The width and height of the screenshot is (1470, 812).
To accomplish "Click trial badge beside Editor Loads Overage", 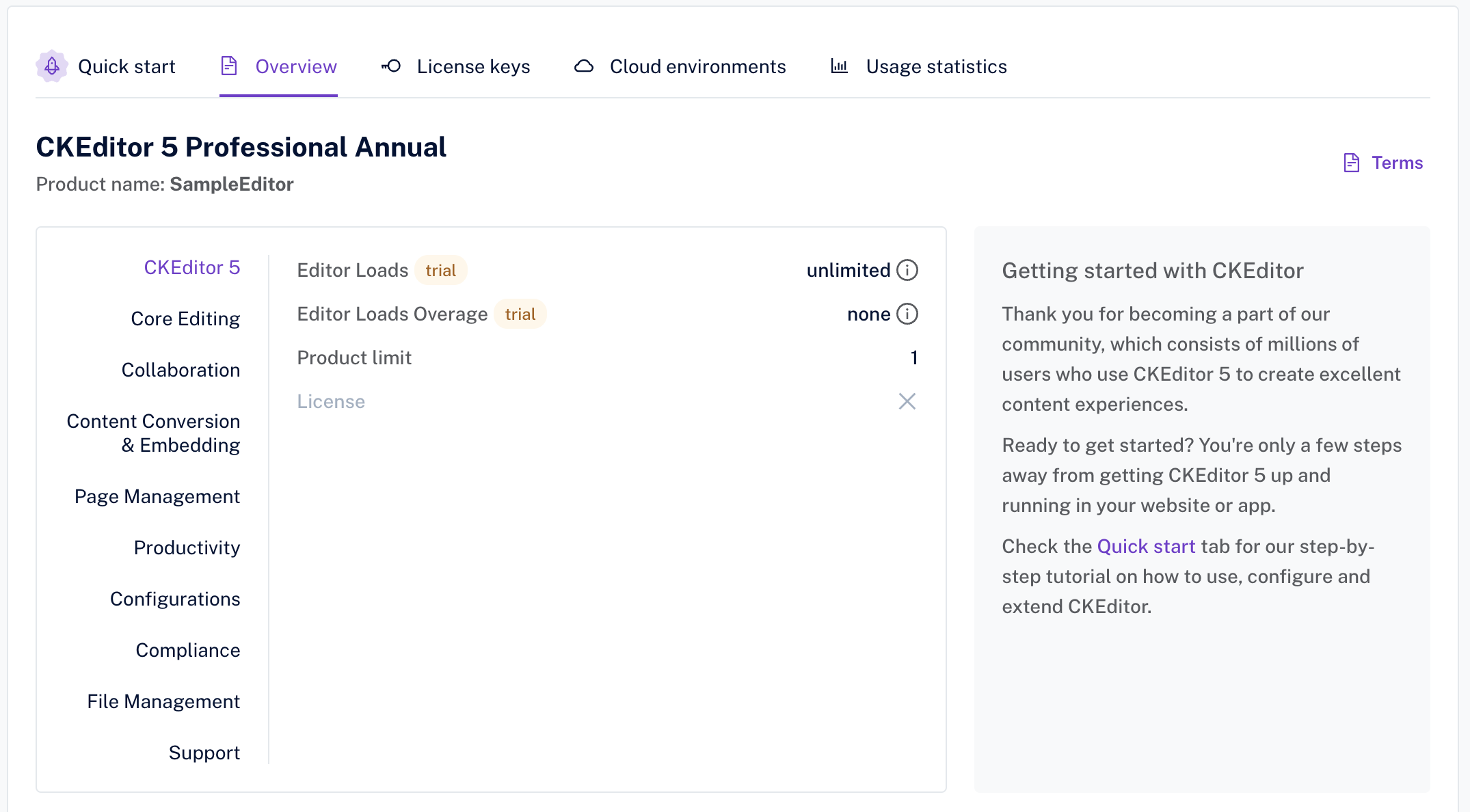I will click(520, 314).
